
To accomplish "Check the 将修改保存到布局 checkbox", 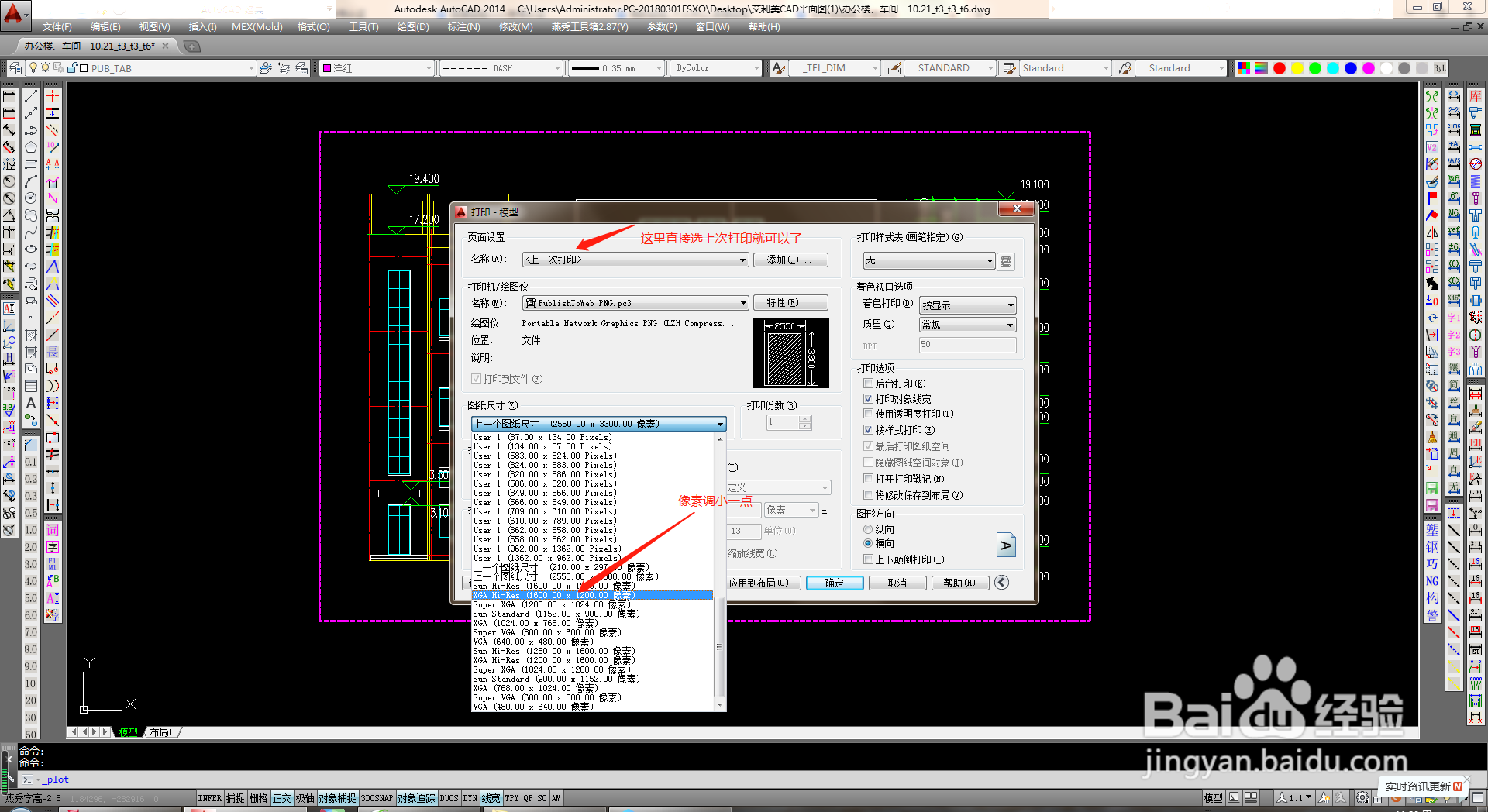I will (869, 495).
